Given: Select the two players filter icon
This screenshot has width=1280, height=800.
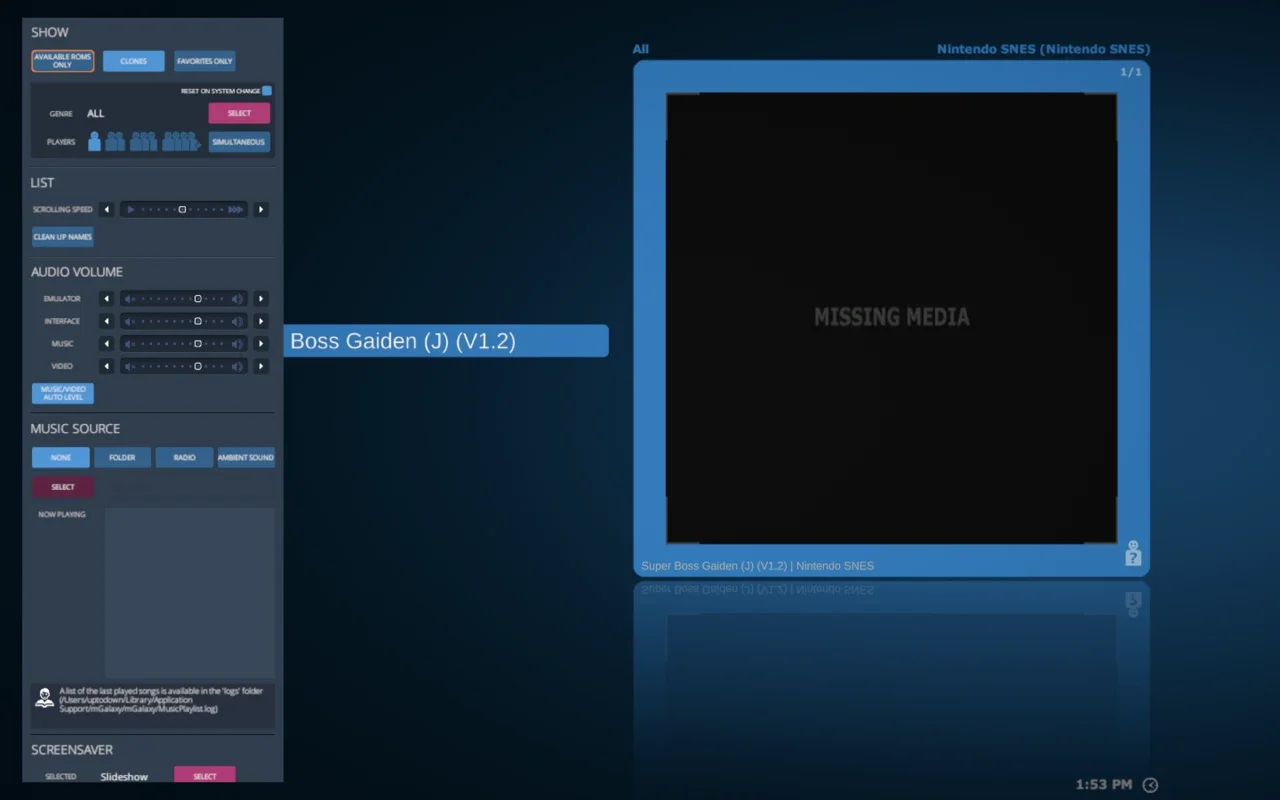Looking at the screenshot, I should click(x=115, y=142).
